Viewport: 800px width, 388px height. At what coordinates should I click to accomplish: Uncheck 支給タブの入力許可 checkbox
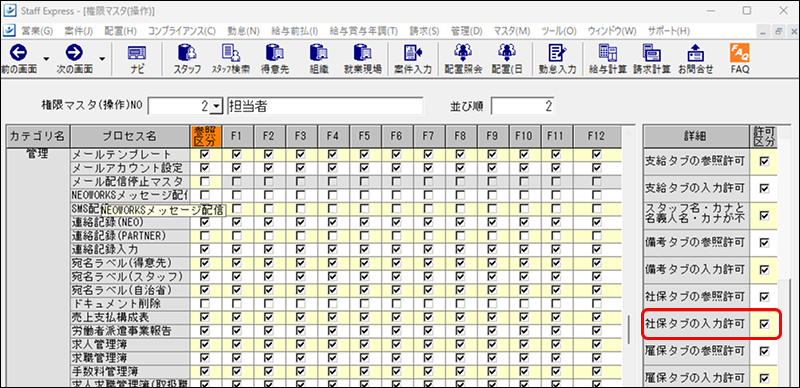point(764,188)
